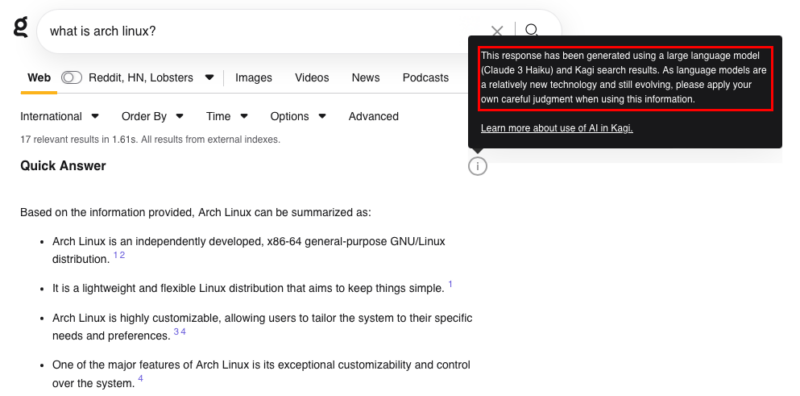This screenshot has height=396, width=800.
Task: Open citation 1 after 'keep things simple'
Action: 451,284
